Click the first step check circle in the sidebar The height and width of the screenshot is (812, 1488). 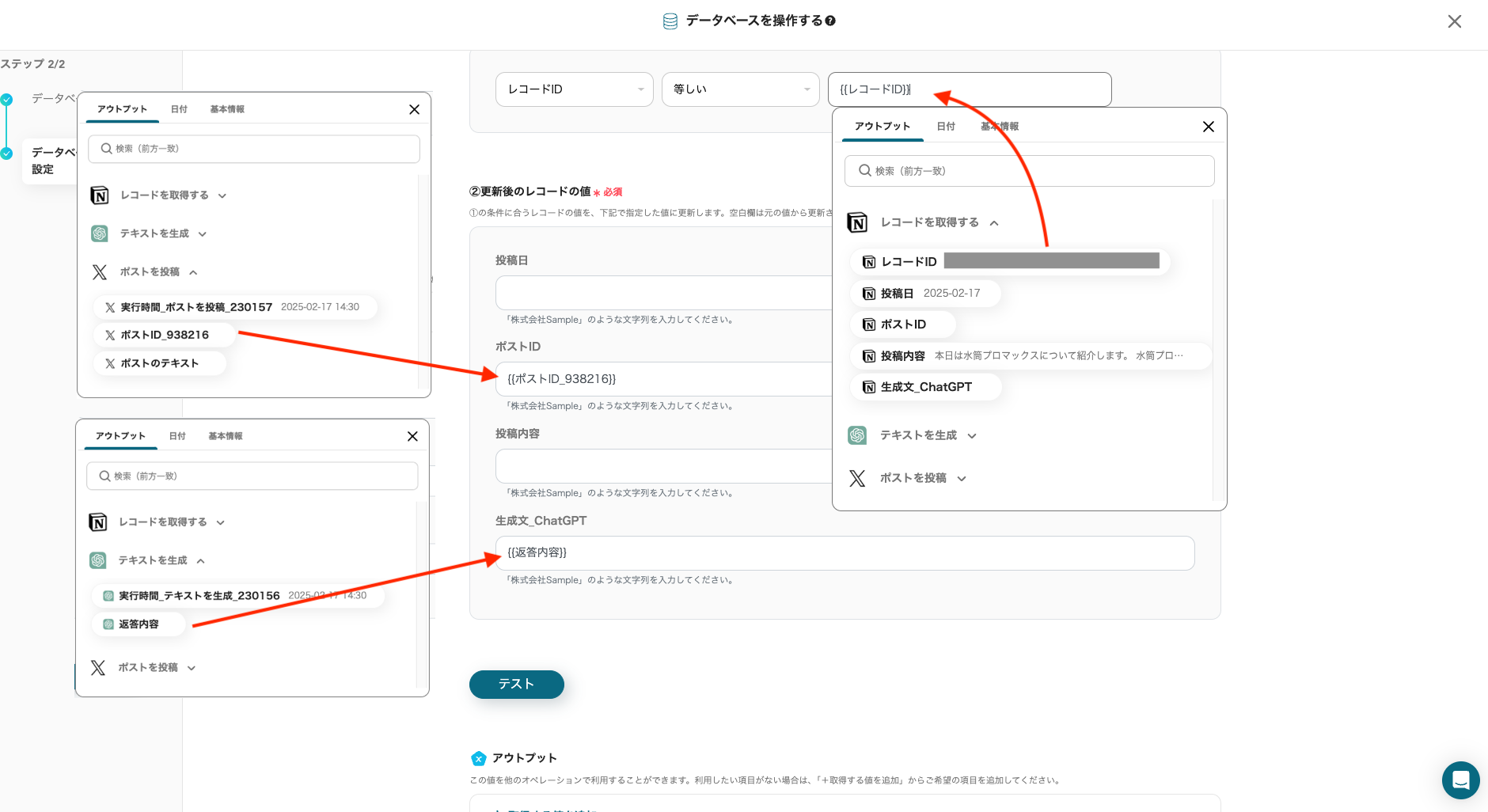7,100
